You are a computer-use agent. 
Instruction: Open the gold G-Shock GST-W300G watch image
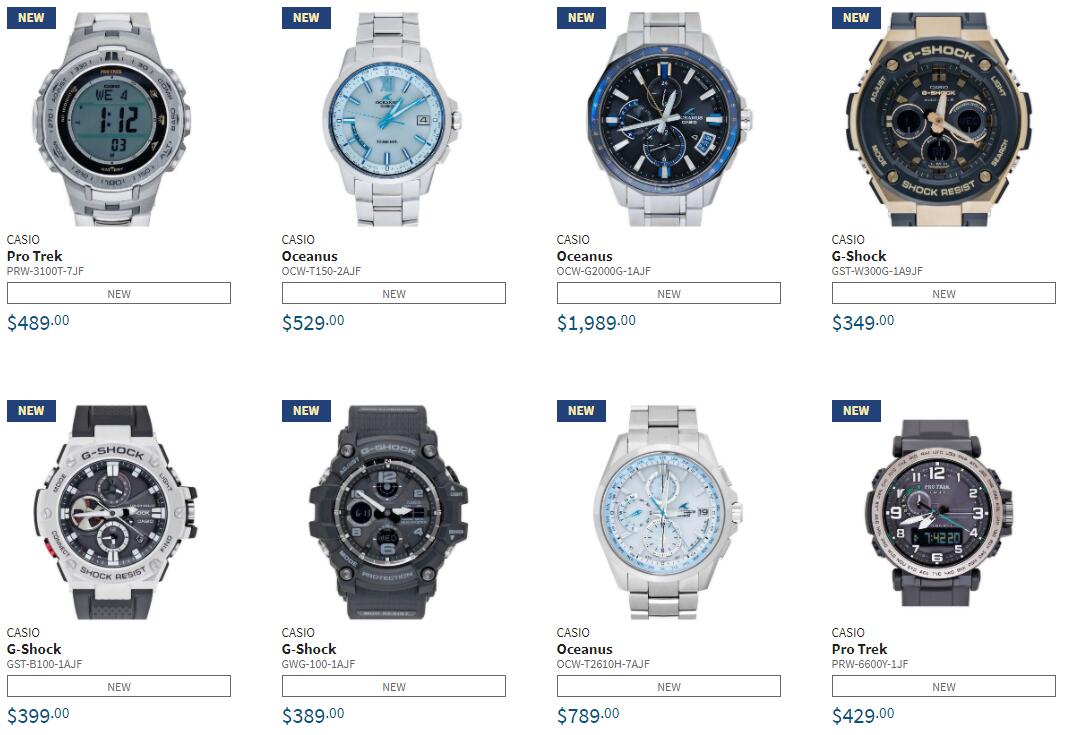pos(939,118)
